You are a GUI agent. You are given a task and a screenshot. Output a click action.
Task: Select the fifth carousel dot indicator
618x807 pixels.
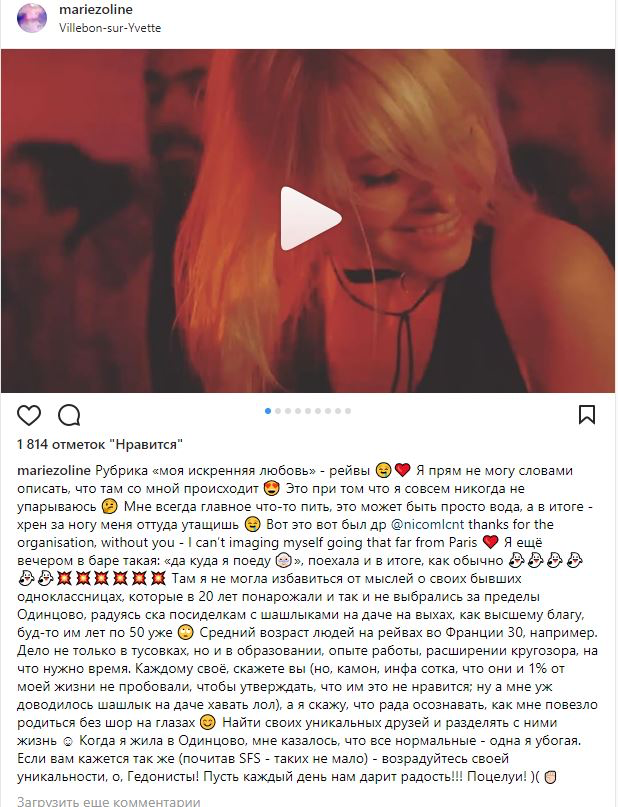308,411
